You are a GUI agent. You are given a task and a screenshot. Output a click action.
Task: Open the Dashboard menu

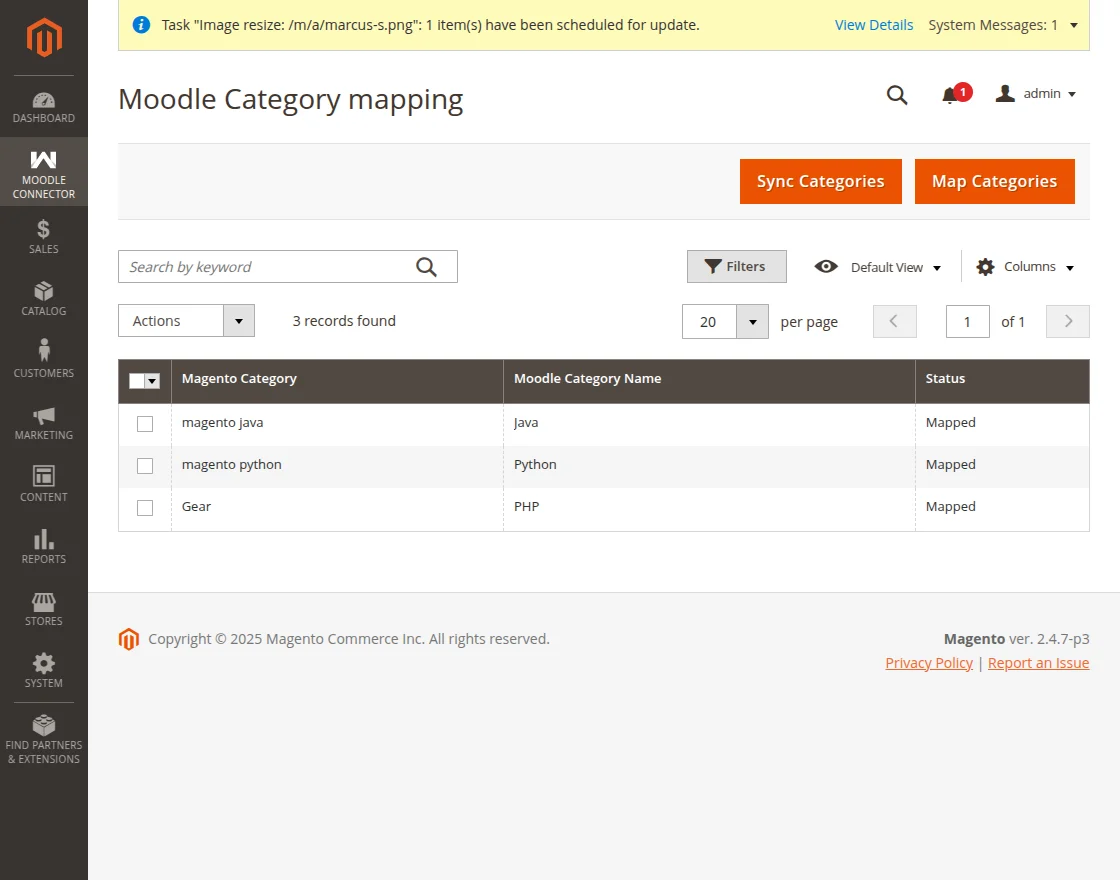pyautogui.click(x=44, y=107)
